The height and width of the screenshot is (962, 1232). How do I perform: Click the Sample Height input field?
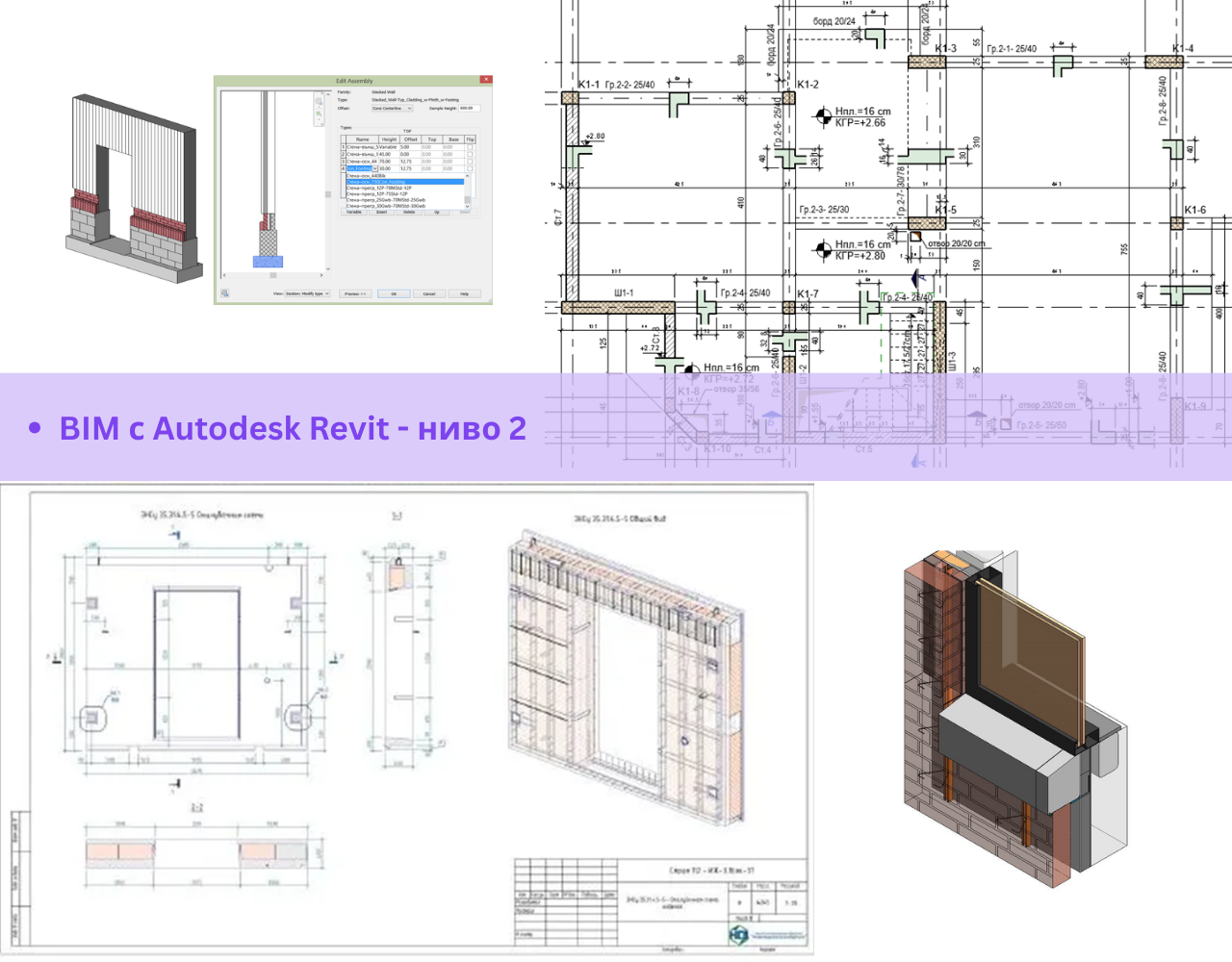coord(469,109)
